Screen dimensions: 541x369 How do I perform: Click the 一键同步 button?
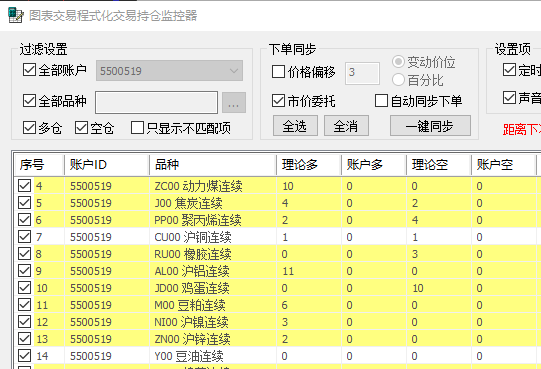click(430, 126)
